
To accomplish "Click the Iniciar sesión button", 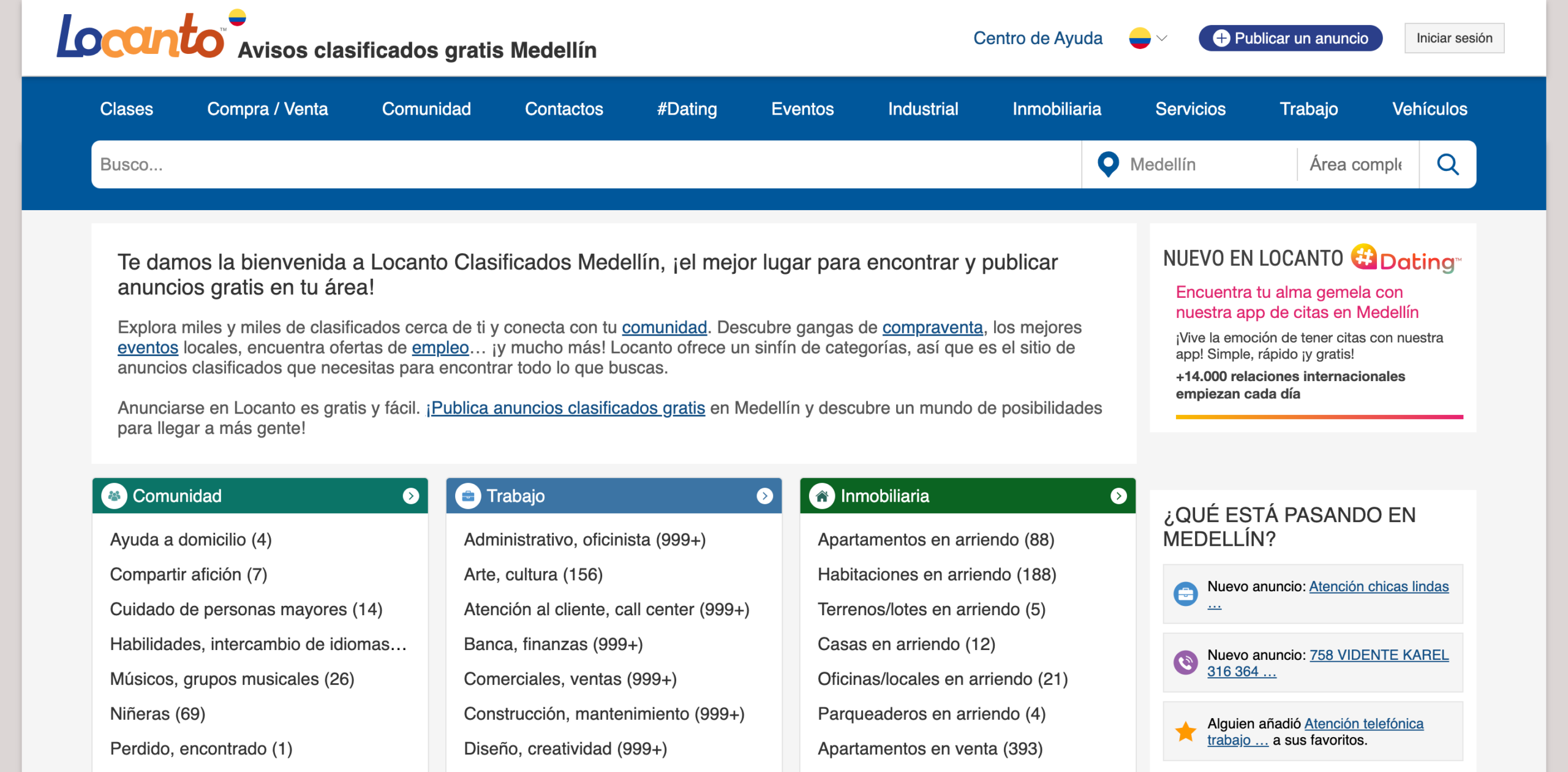I will tap(1453, 38).
